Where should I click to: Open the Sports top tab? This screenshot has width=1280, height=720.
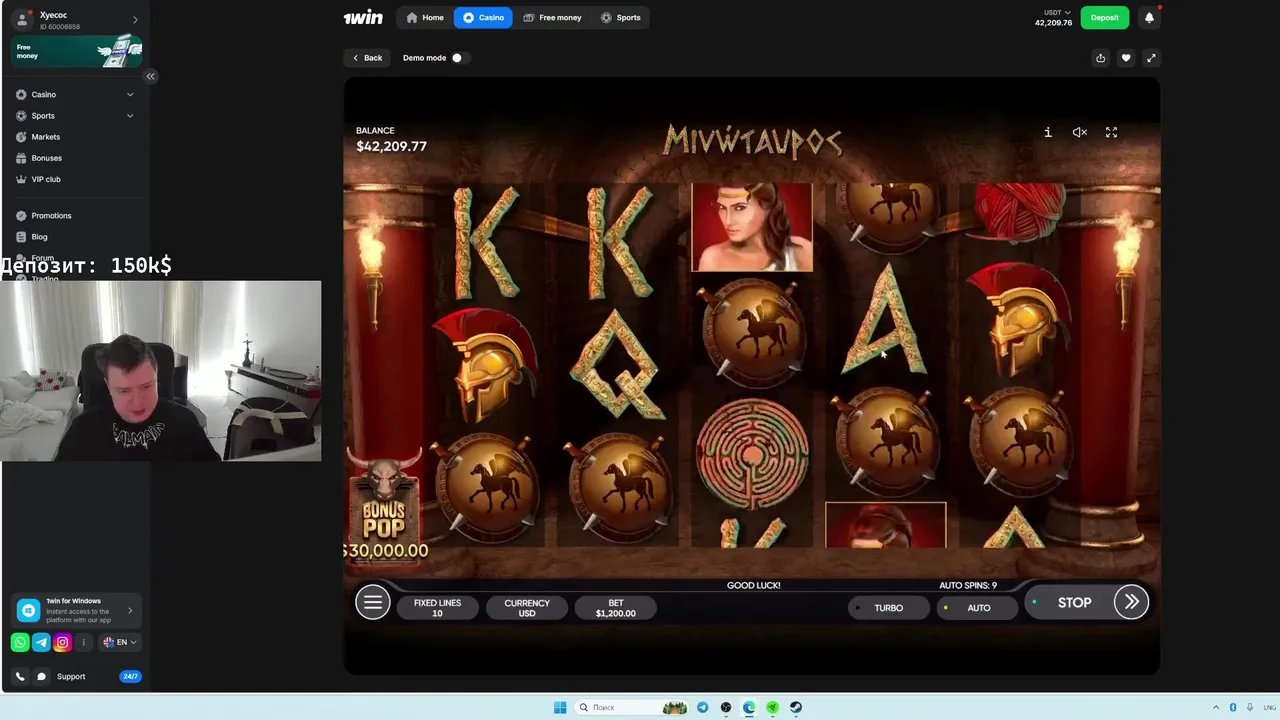[x=620, y=17]
